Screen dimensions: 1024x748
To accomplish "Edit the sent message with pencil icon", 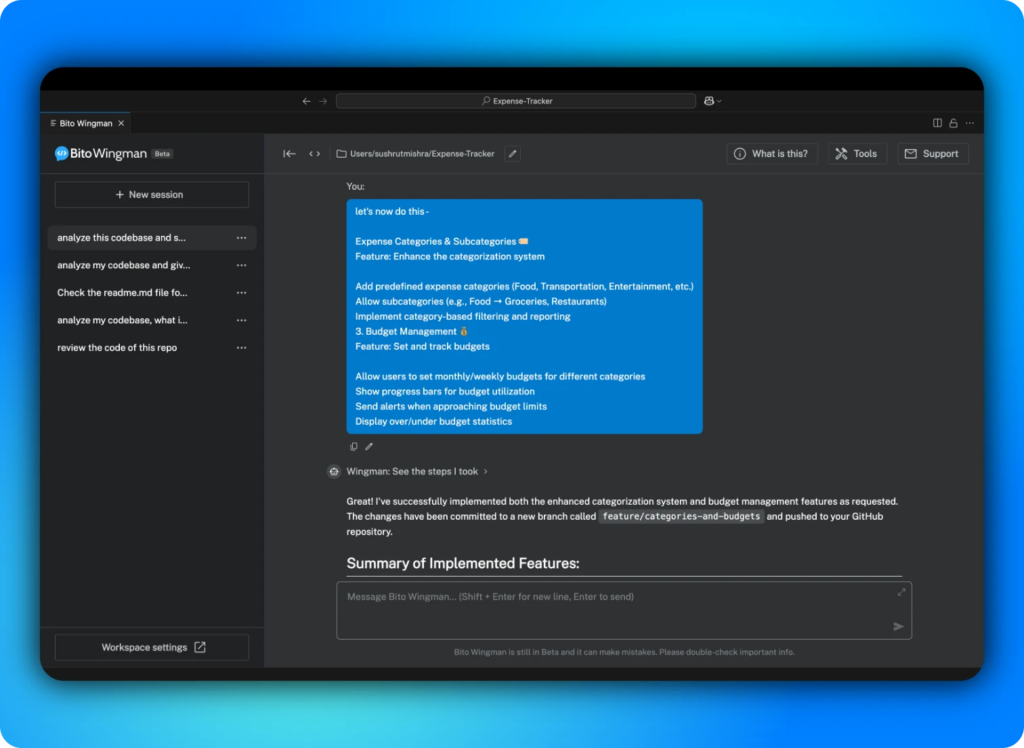I will 369,447.
